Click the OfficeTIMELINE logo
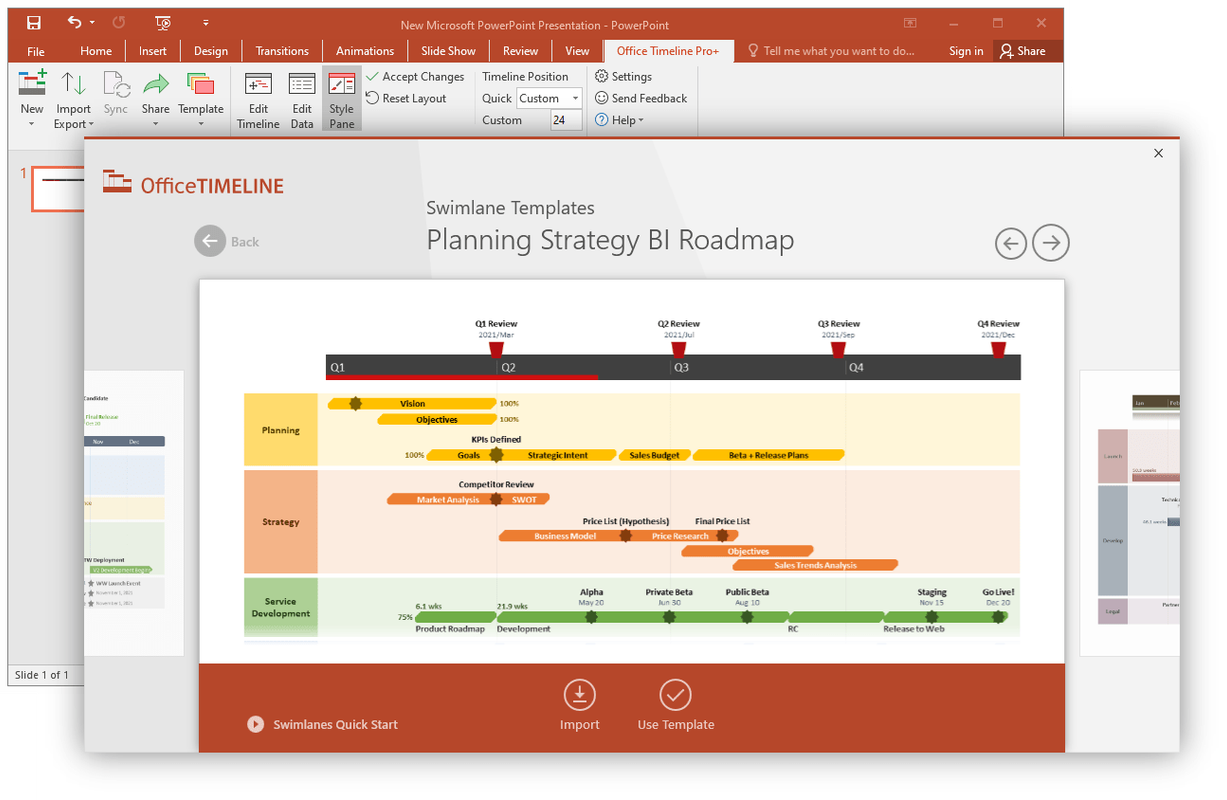 pyautogui.click(x=194, y=183)
